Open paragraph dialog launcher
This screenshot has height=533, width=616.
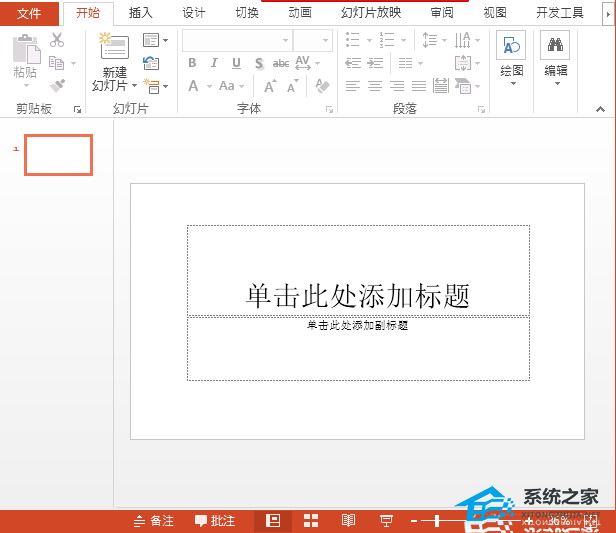(x=481, y=110)
